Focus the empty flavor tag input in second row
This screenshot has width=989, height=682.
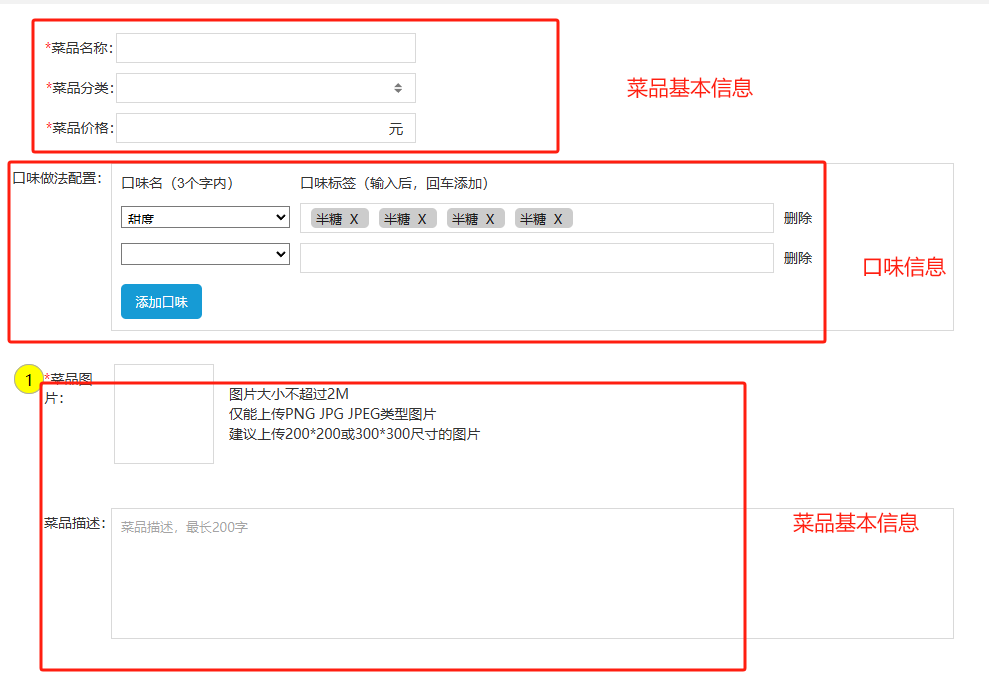(x=536, y=258)
